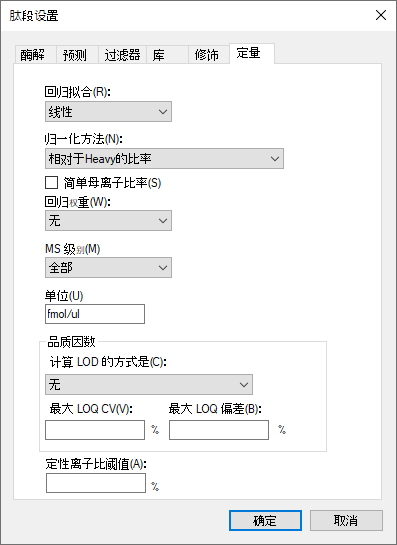Open the 回归权重 dropdown
This screenshot has width=397, height=545.
point(108,220)
